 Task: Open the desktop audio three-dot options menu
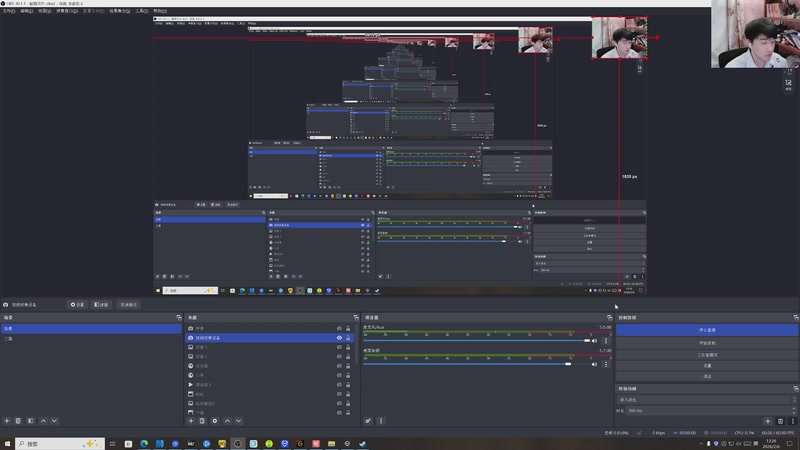pos(606,364)
